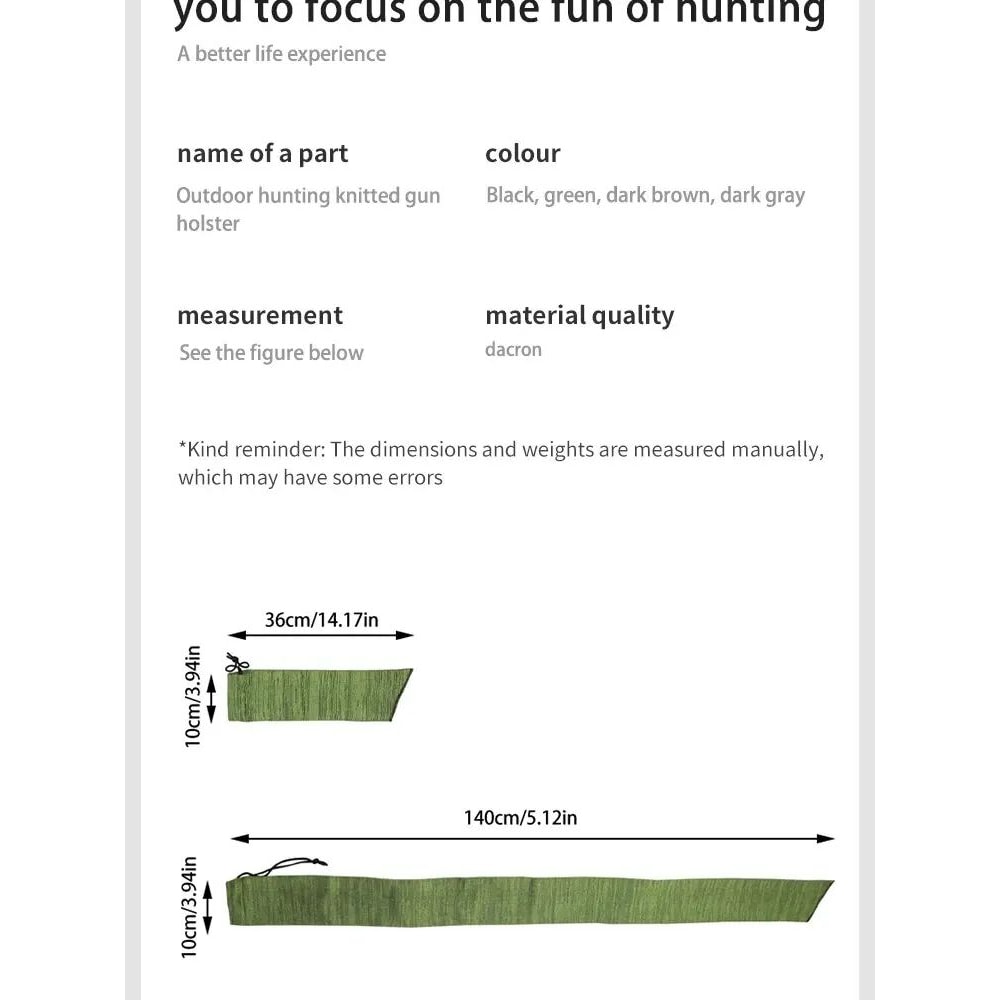The width and height of the screenshot is (1000, 1000).
Task: Select the long green gun sleeve image
Action: point(530,902)
